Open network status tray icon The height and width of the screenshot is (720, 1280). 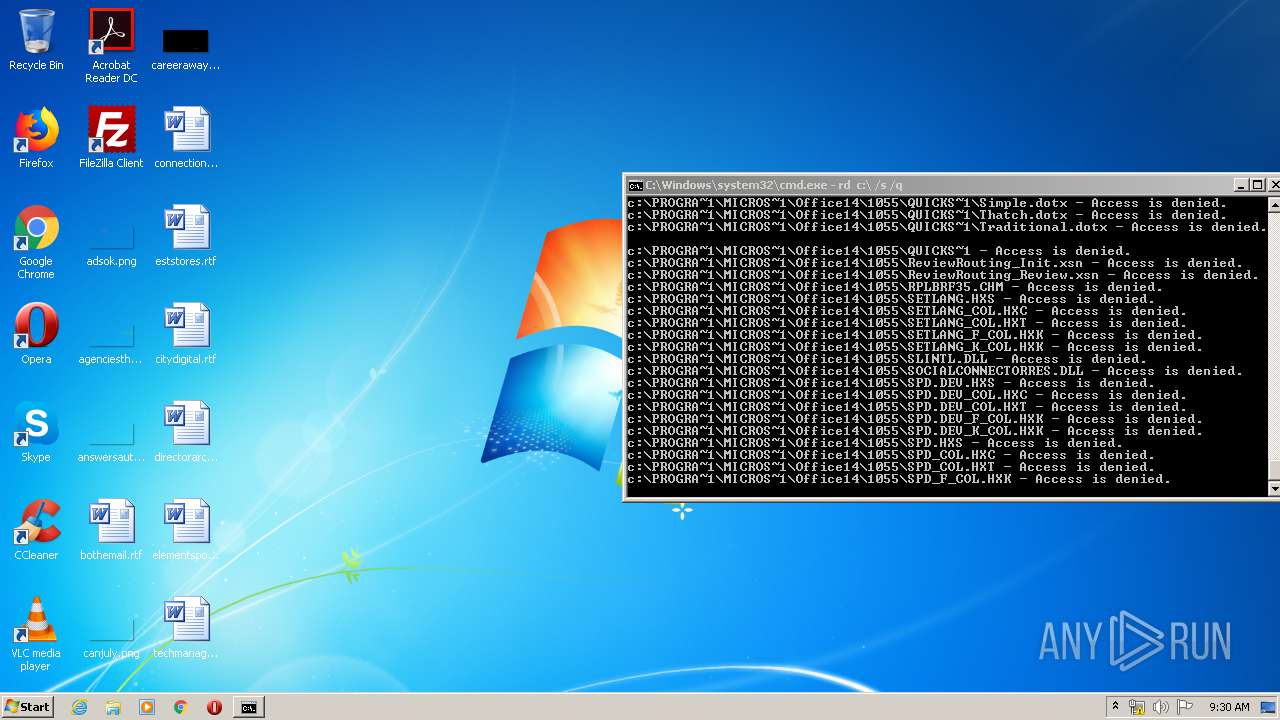pos(1137,707)
